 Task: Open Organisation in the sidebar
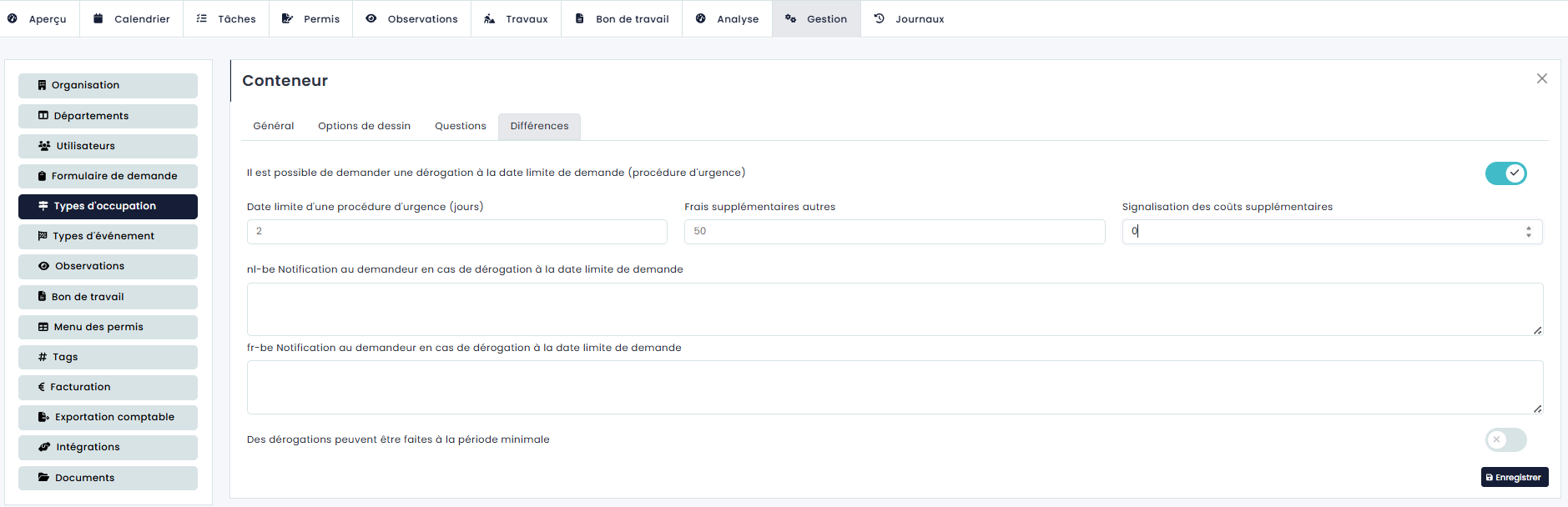click(x=108, y=85)
